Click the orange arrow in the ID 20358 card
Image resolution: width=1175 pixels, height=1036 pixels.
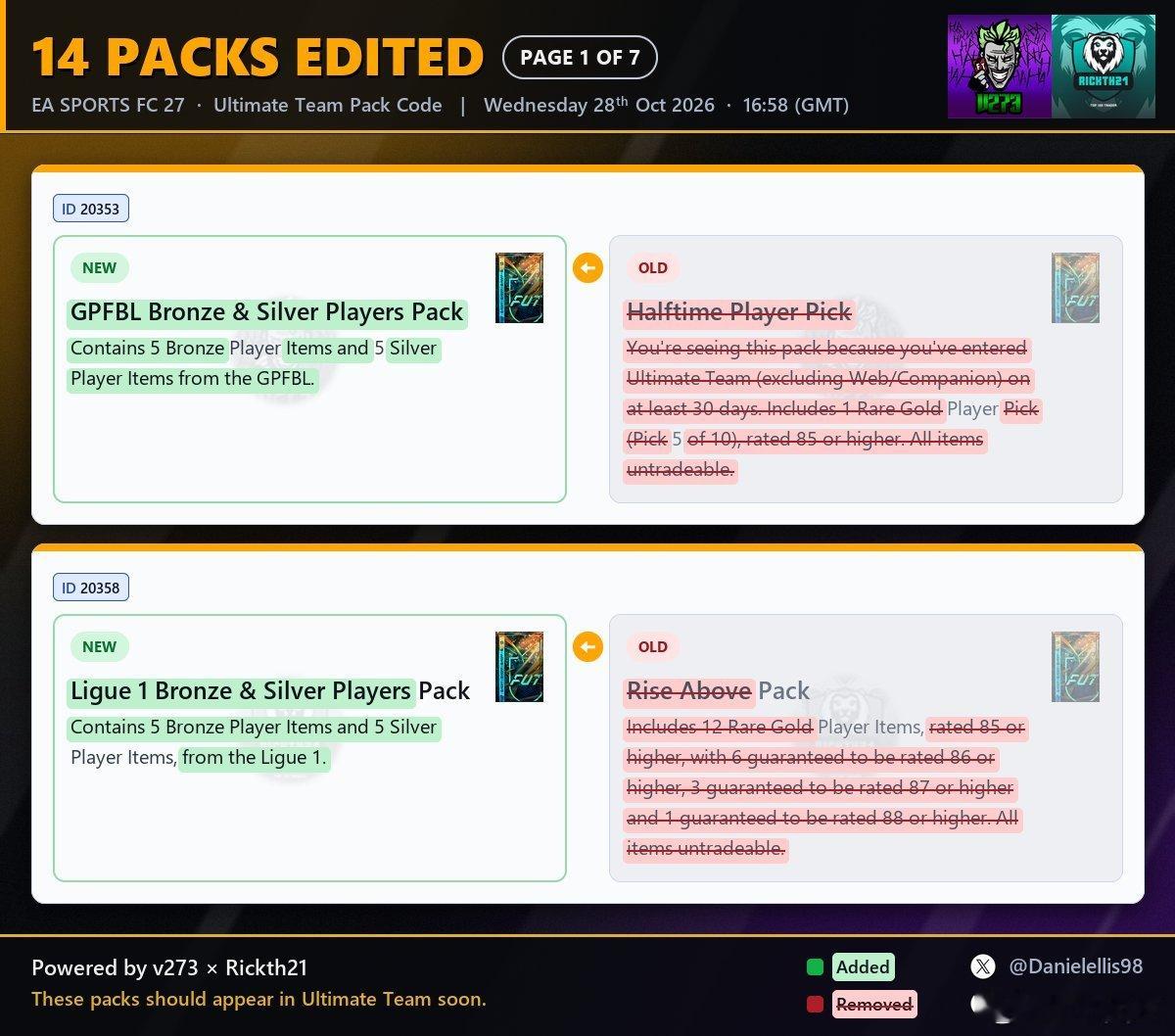(x=587, y=647)
